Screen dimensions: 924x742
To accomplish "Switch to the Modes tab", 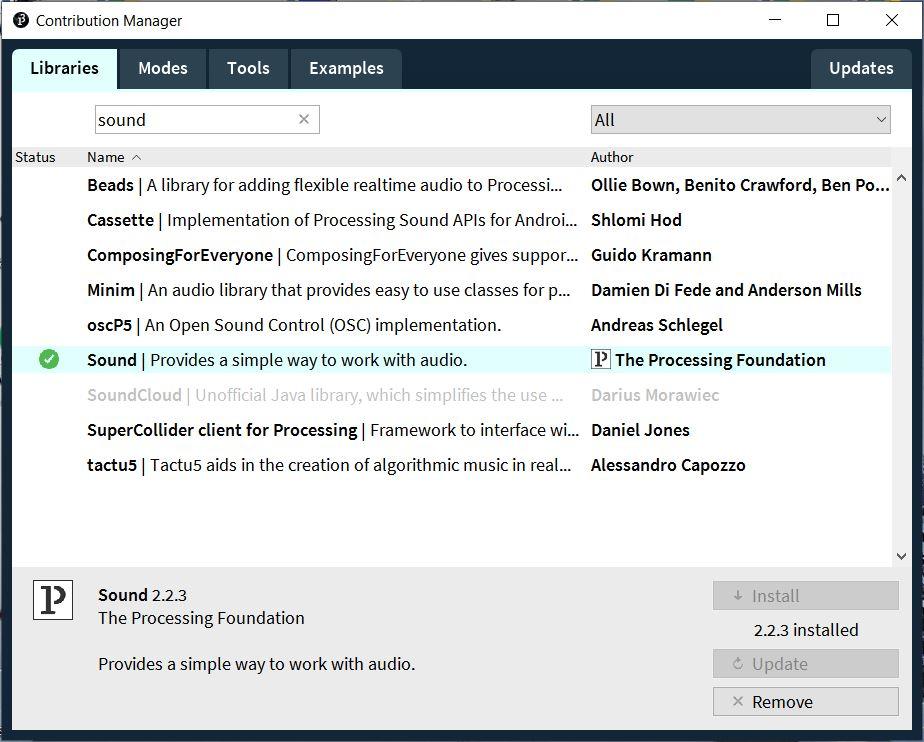I will click(163, 68).
